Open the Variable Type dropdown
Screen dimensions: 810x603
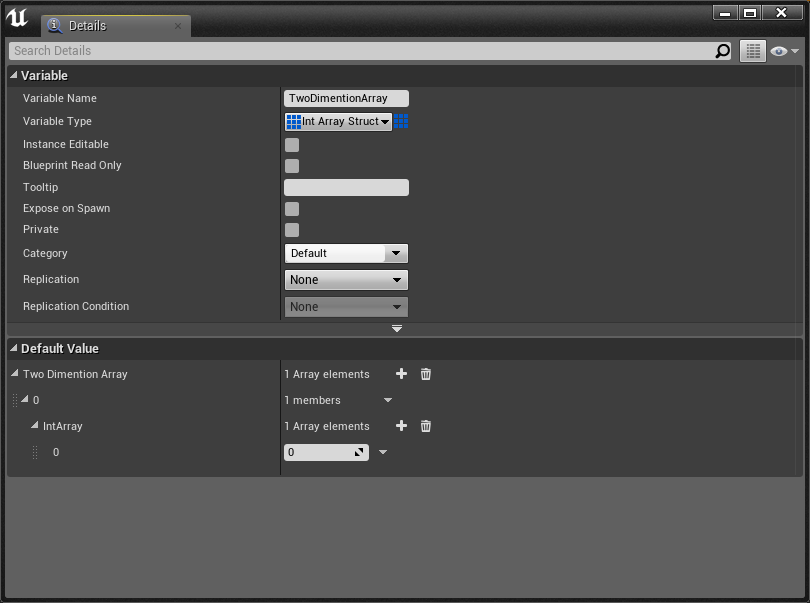coord(338,121)
